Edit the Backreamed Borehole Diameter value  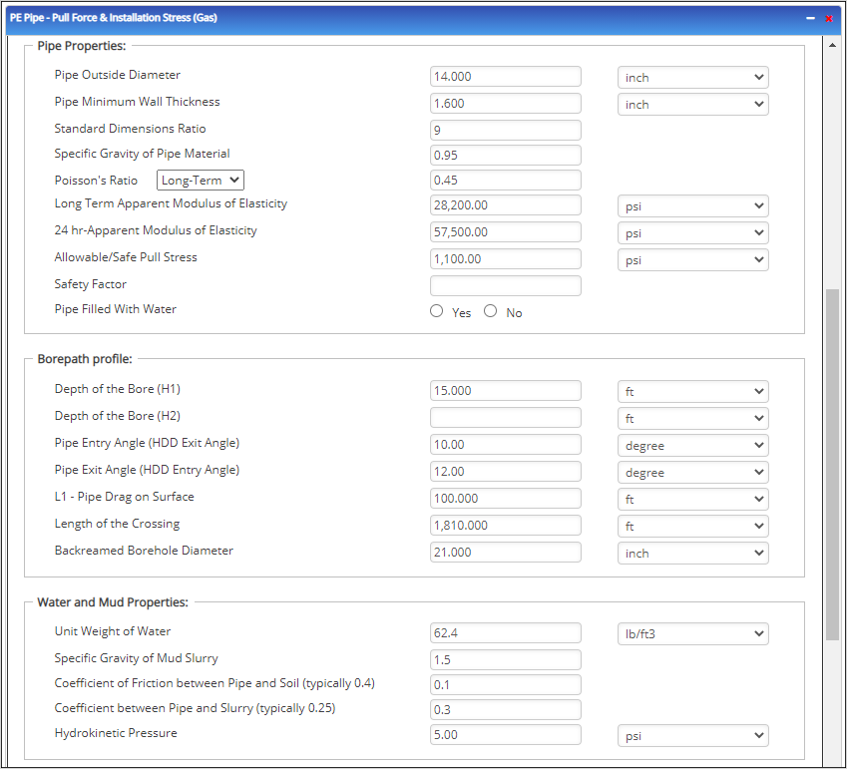[505, 552]
